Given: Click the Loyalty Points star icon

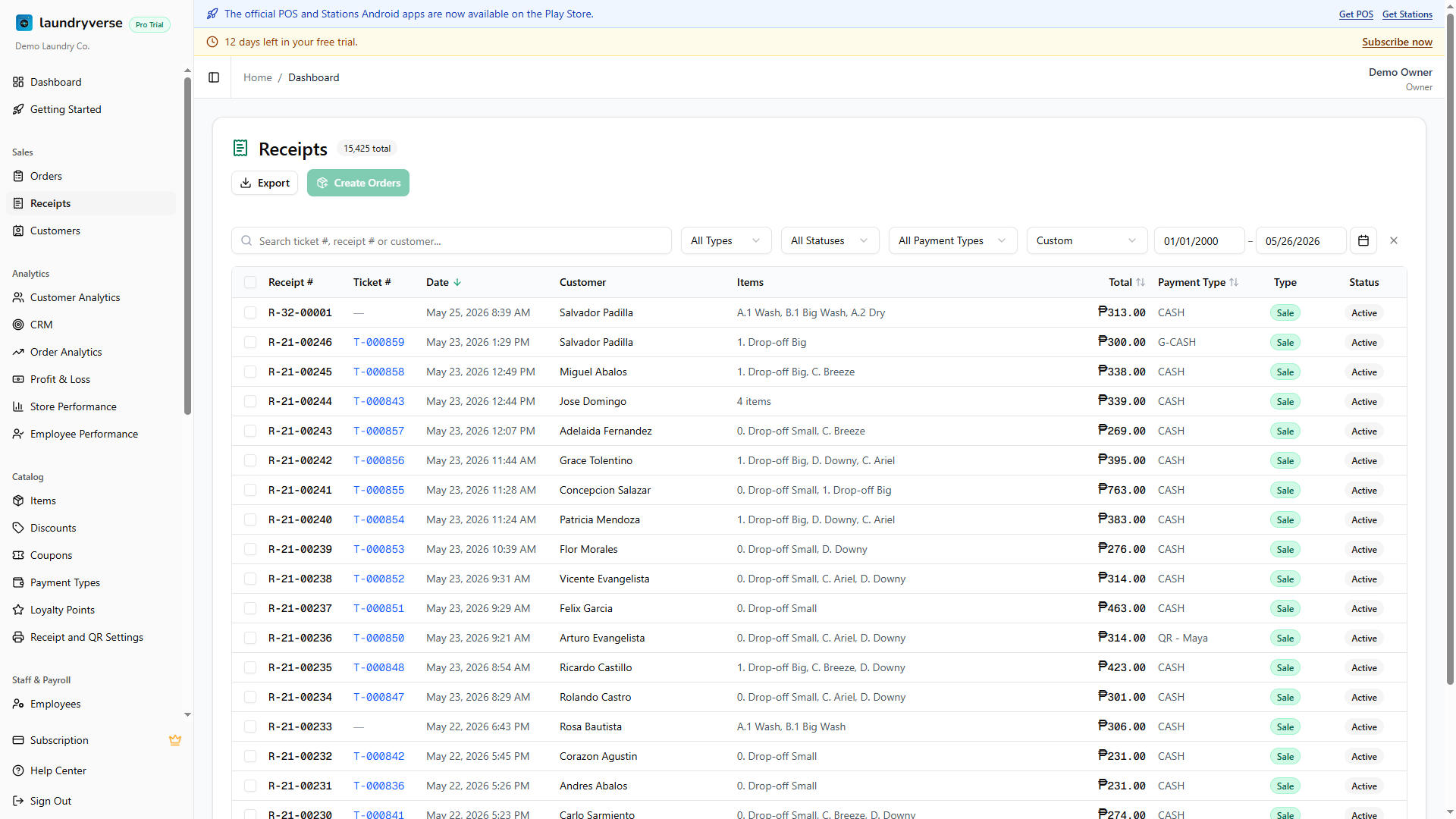Looking at the screenshot, I should tap(18, 610).
